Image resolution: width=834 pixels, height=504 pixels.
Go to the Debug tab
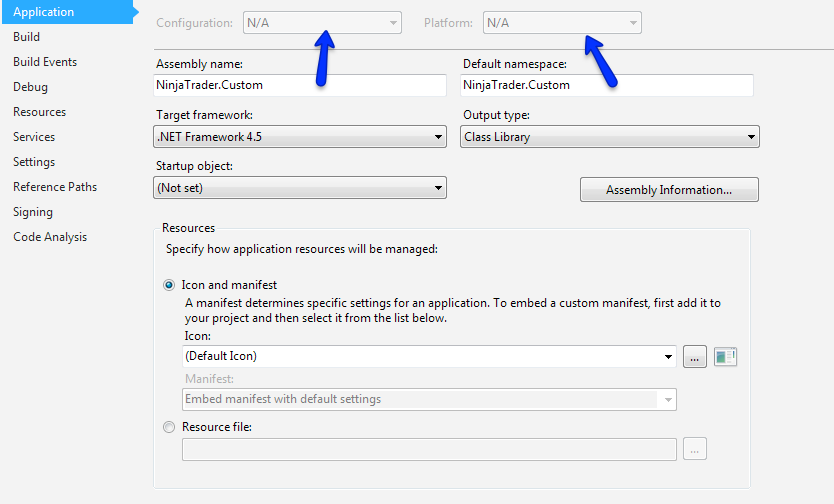coord(30,87)
